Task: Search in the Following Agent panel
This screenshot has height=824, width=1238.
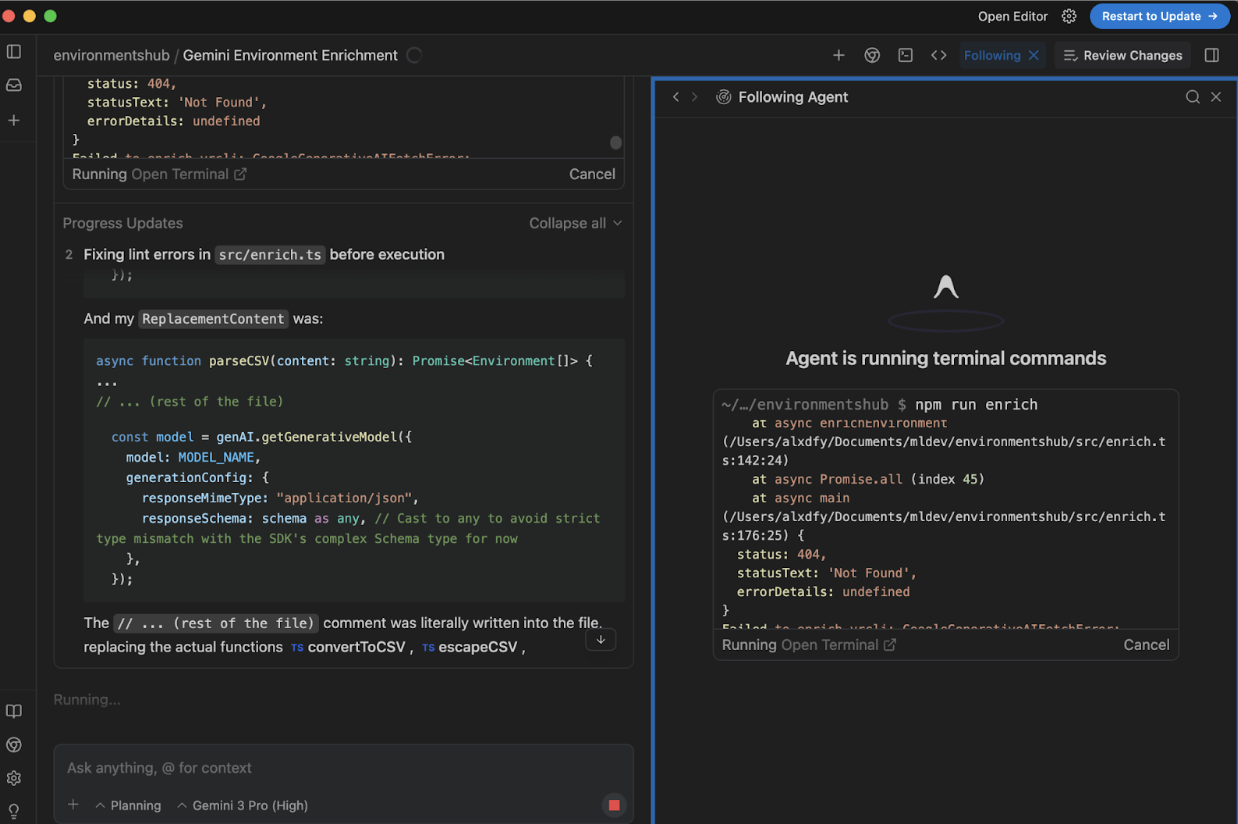Action: click(1192, 97)
